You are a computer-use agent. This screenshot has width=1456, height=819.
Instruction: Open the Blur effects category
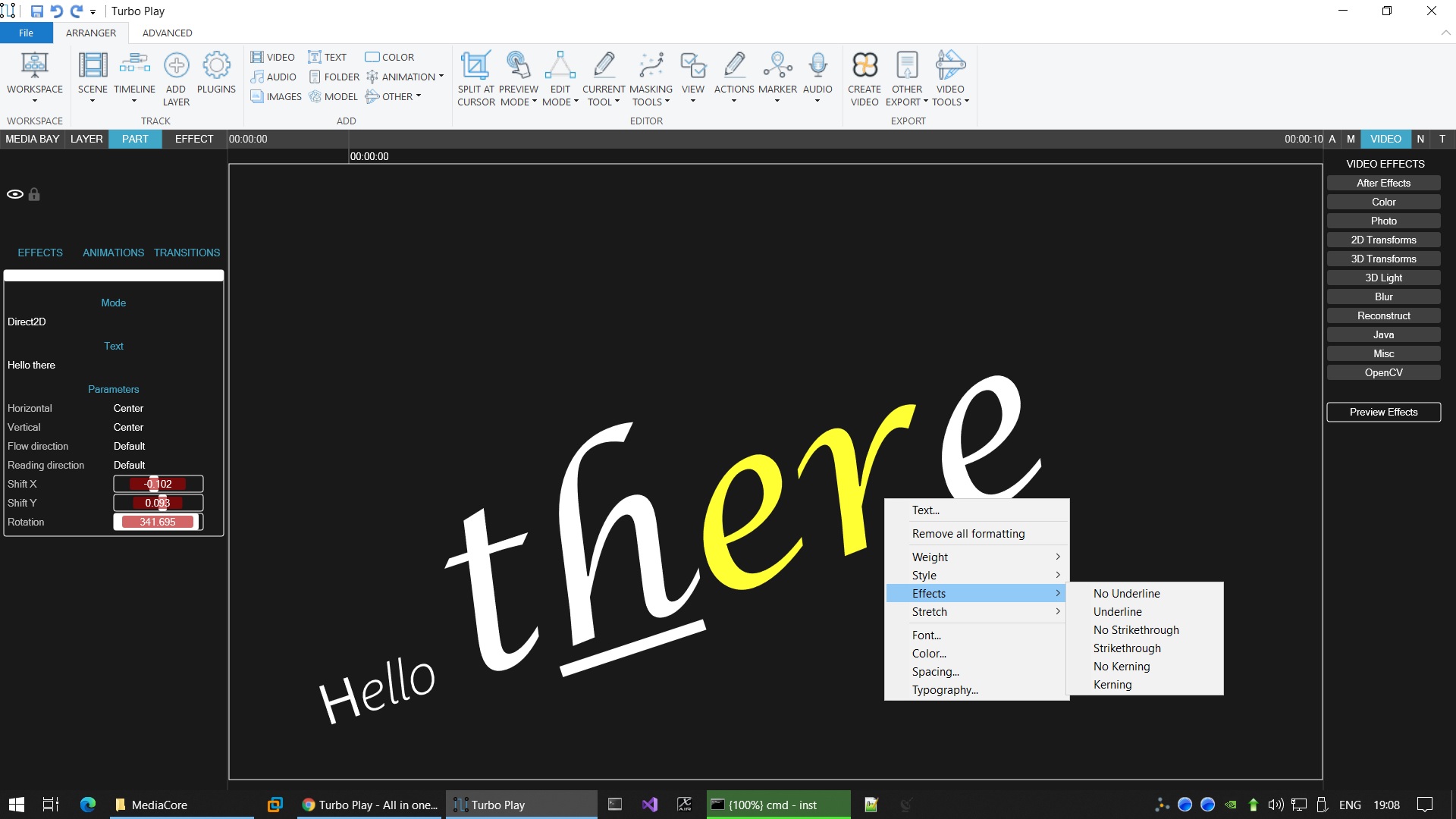[x=1383, y=297]
